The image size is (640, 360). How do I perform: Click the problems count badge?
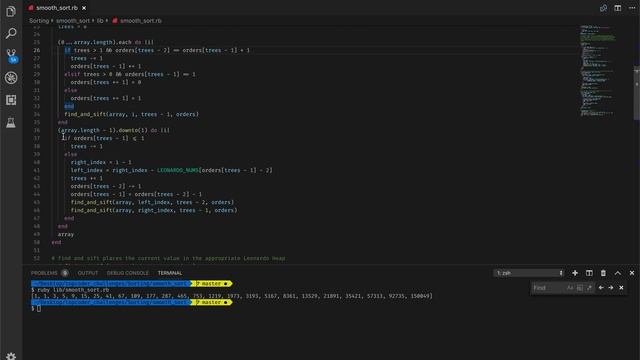point(64,273)
